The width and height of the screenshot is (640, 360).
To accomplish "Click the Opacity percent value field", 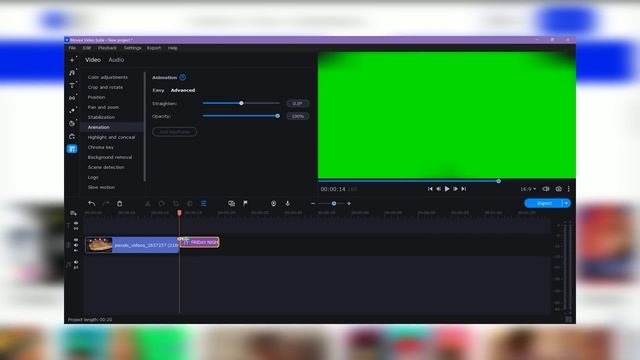I will point(298,116).
